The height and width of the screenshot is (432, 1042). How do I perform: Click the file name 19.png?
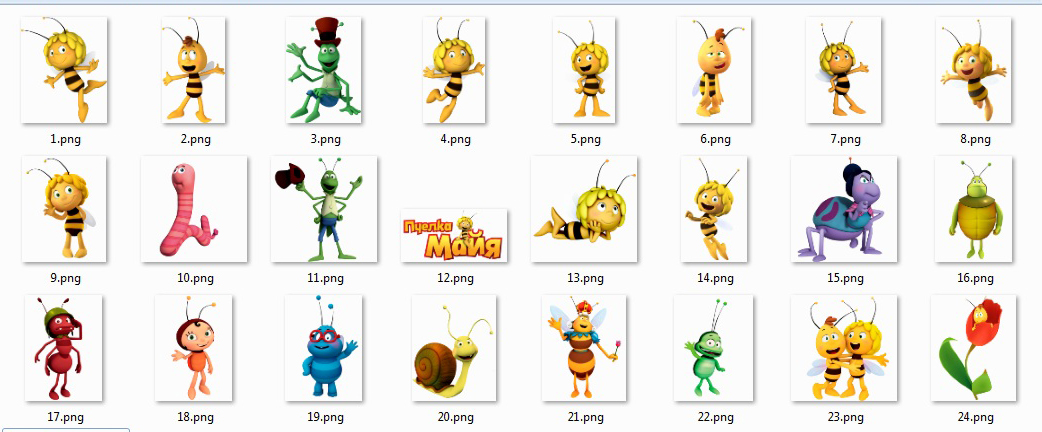325,417
